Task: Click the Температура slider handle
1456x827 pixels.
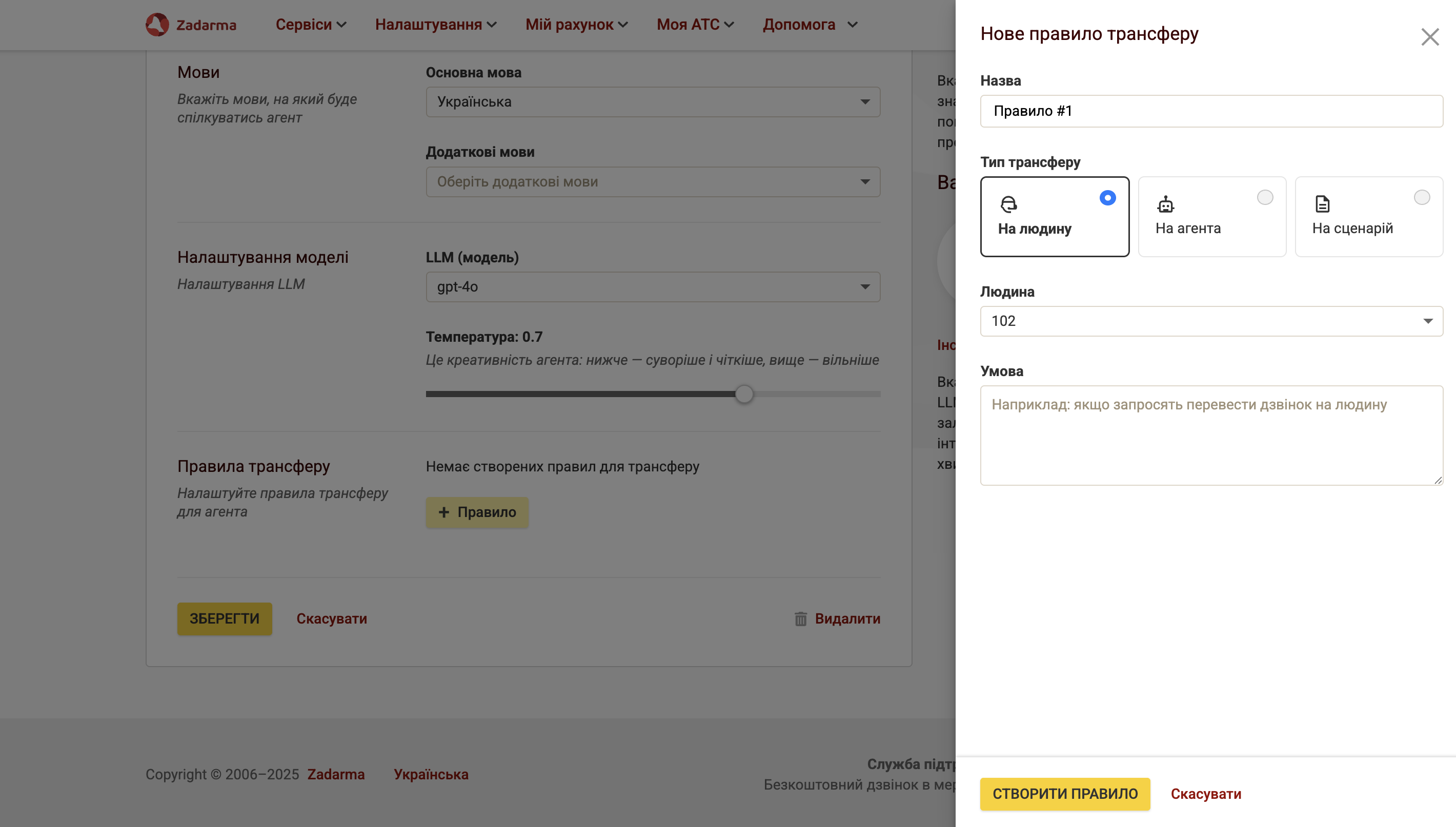Action: tap(744, 394)
